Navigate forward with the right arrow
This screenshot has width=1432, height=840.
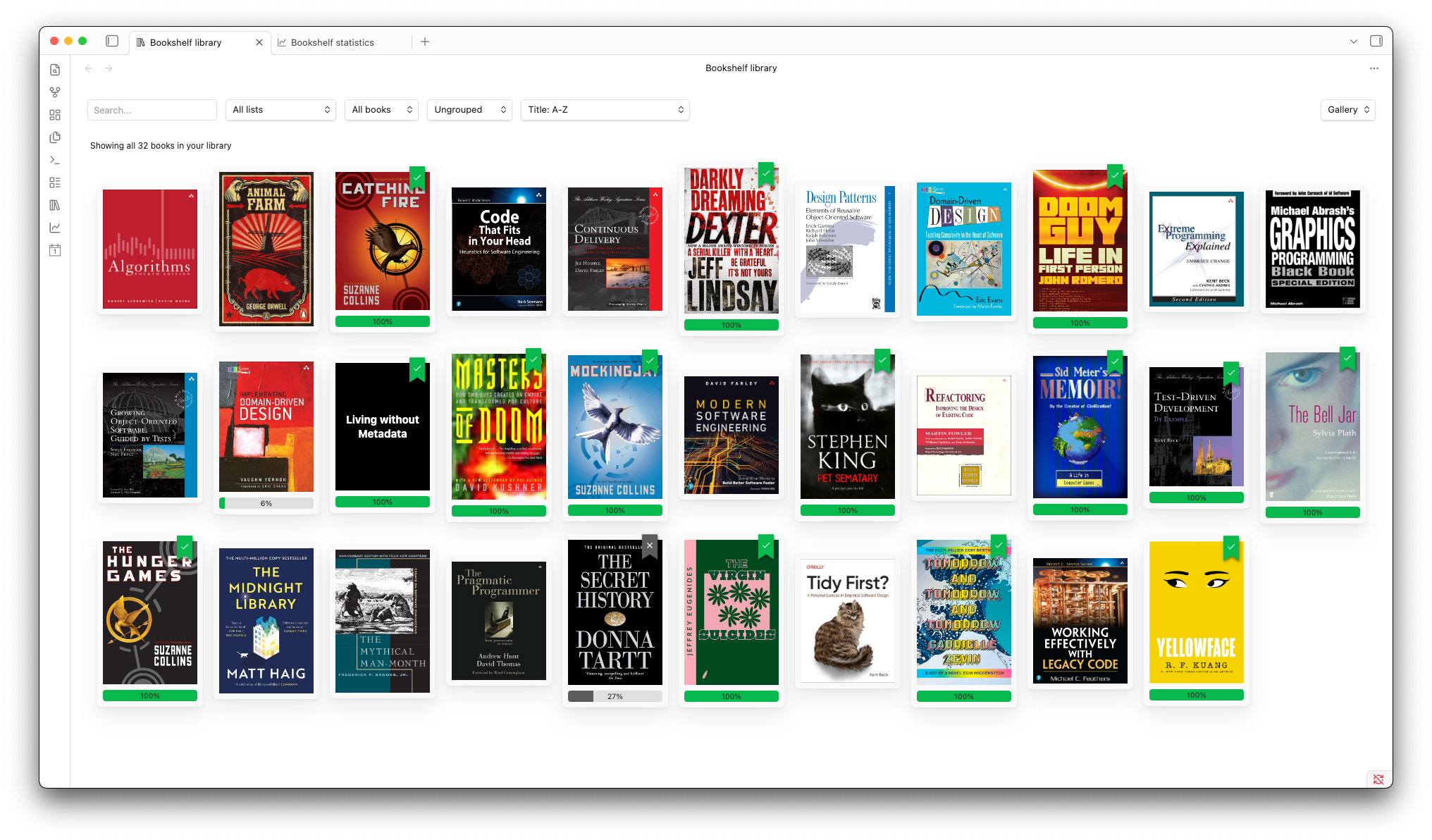click(x=109, y=68)
